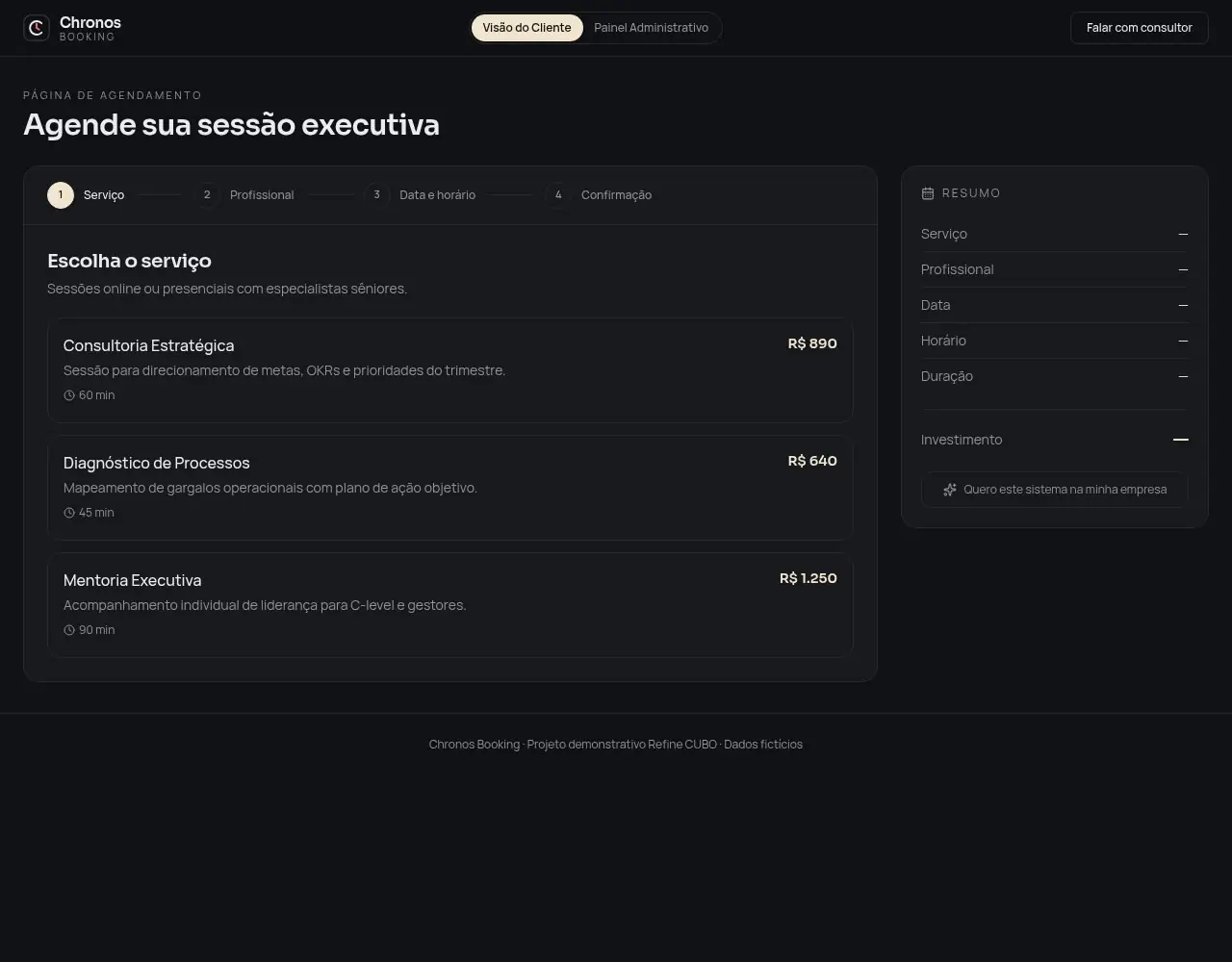This screenshot has width=1232, height=962.
Task: Go to step 4 Confirmação
Action: click(x=599, y=195)
